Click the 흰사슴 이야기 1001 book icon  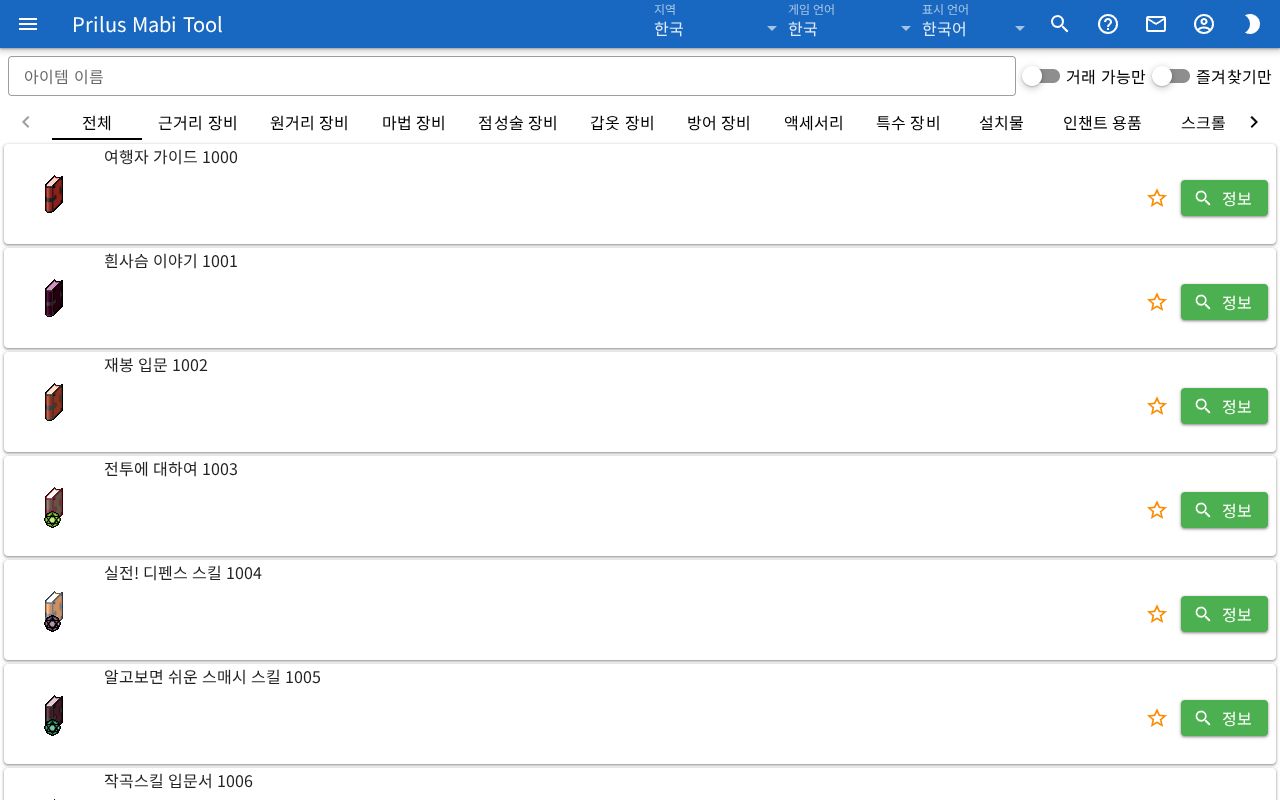(54, 298)
